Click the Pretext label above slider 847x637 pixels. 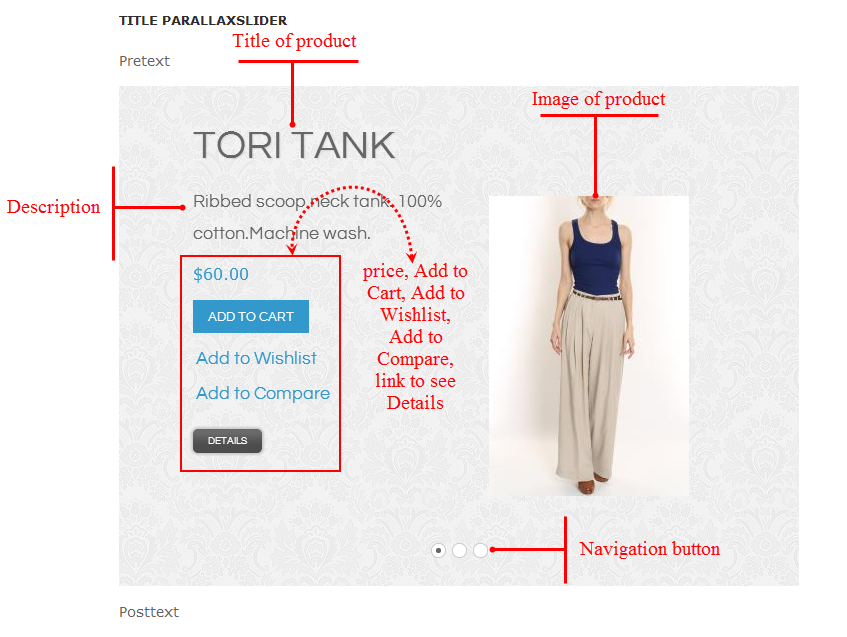(x=144, y=61)
